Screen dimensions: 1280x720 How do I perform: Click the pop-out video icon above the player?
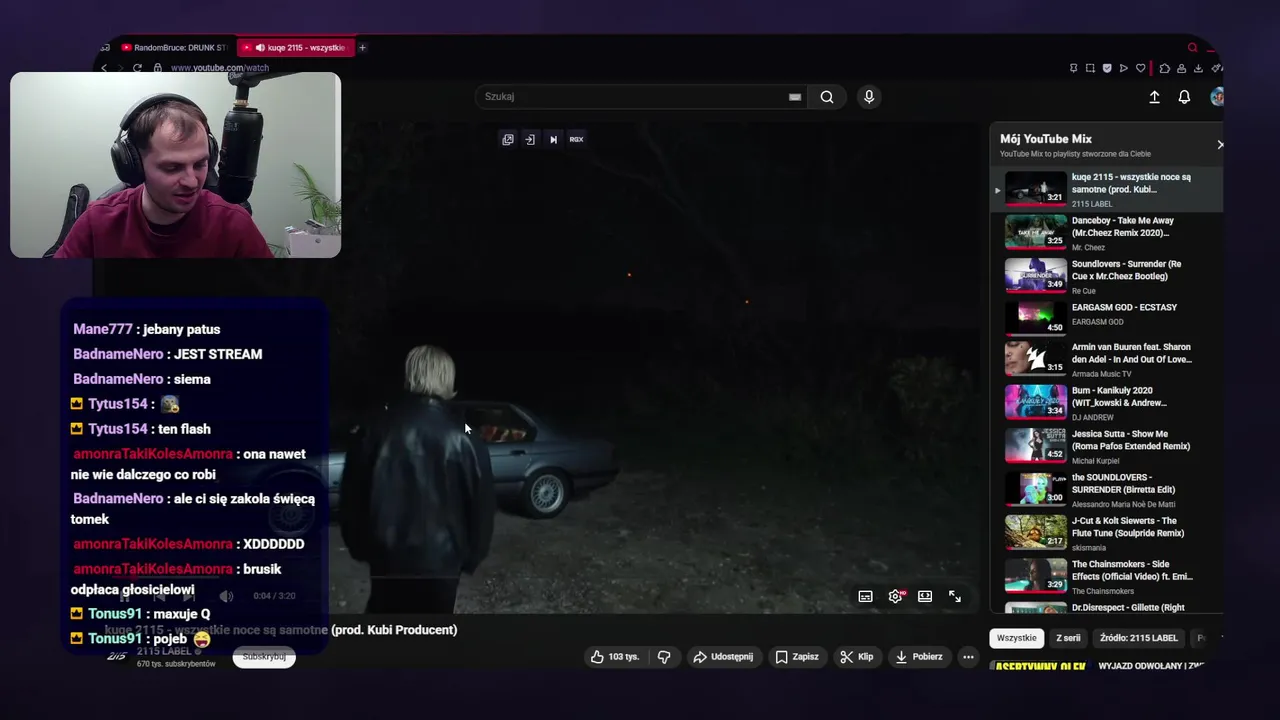508,139
